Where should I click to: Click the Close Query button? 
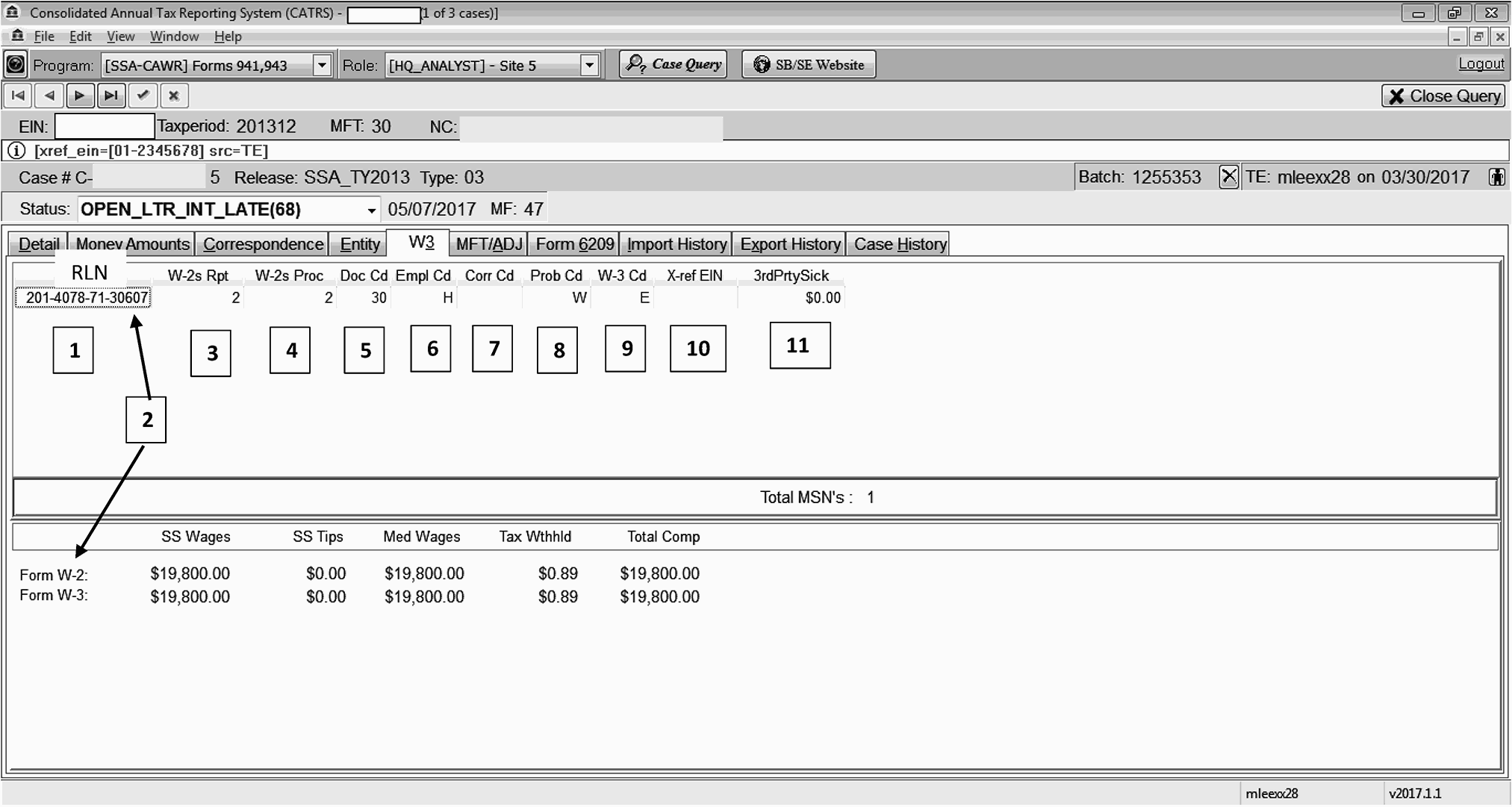pyautogui.click(x=1443, y=96)
